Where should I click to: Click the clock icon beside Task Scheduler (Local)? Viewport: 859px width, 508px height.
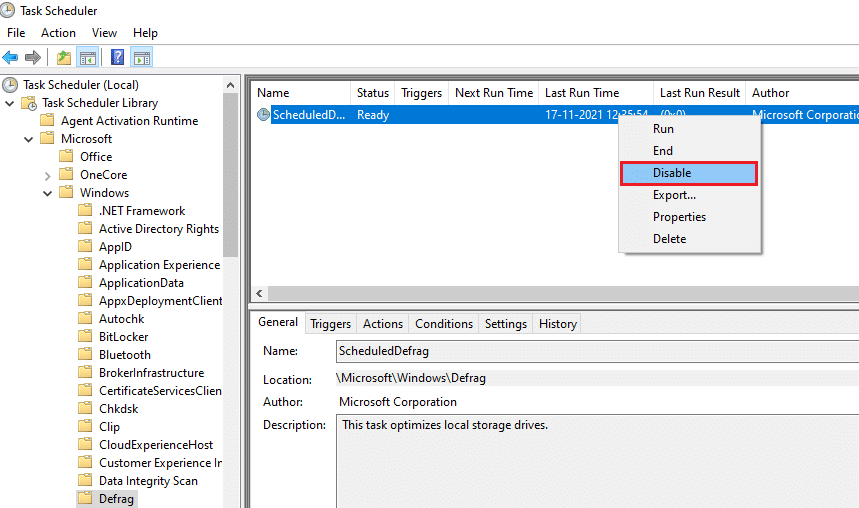10,85
